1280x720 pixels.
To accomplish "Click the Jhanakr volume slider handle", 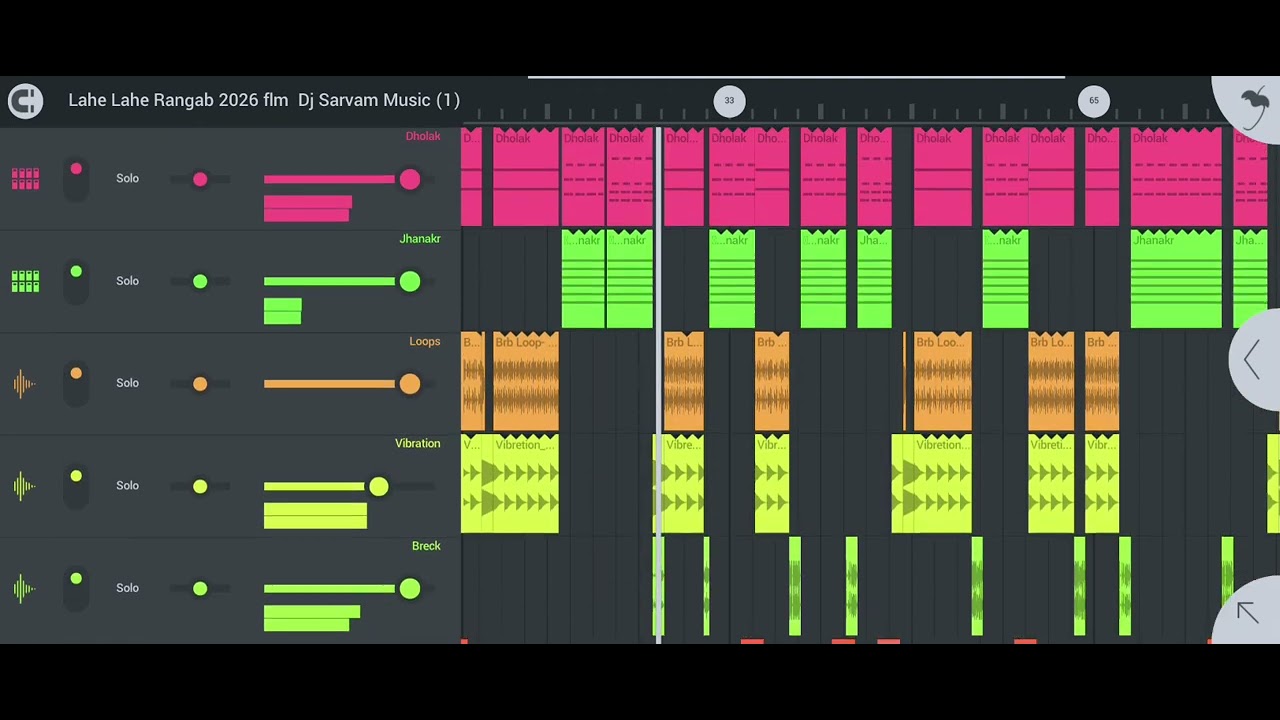I will [410, 282].
